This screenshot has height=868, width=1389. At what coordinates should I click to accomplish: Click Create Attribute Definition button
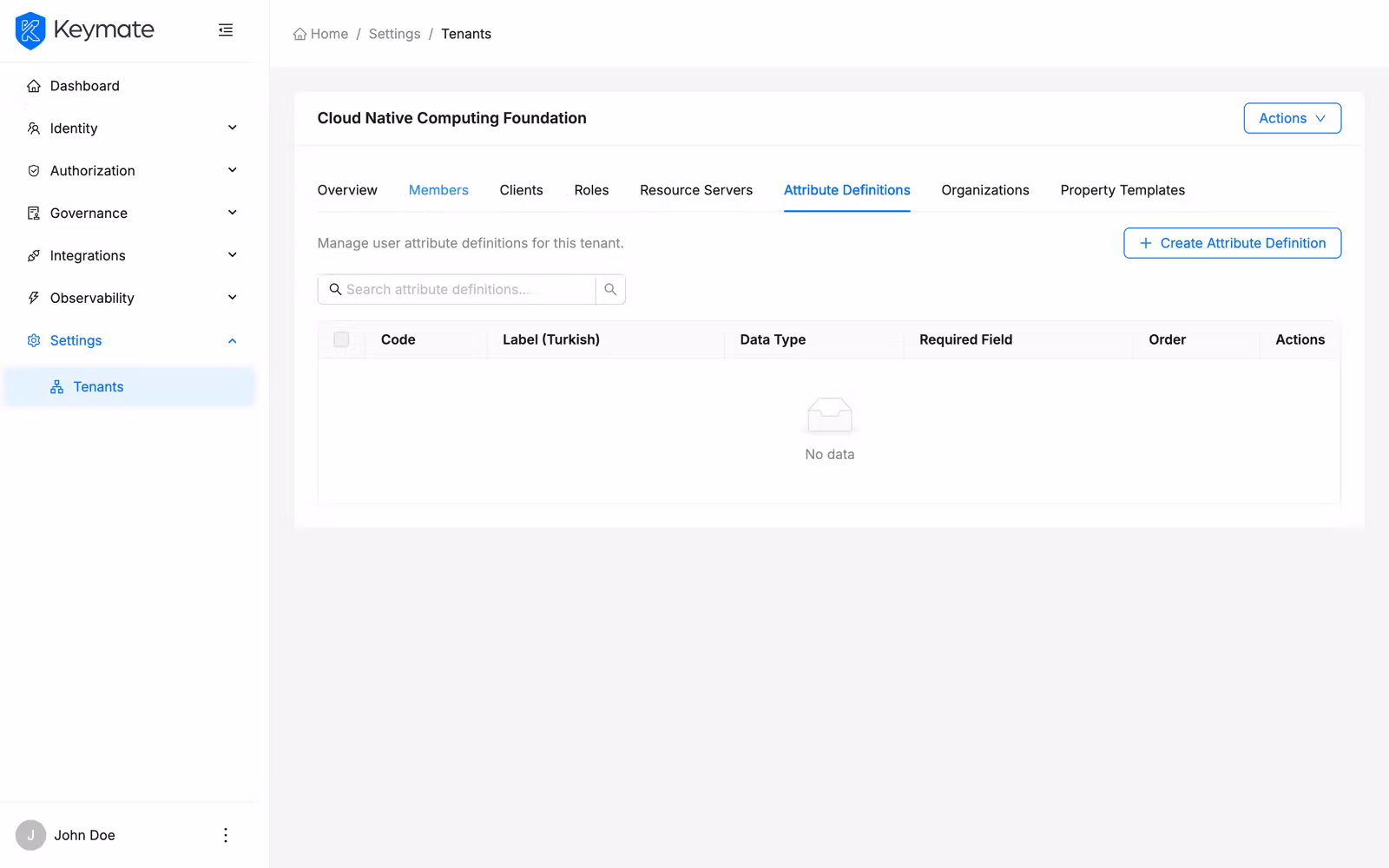click(1232, 243)
